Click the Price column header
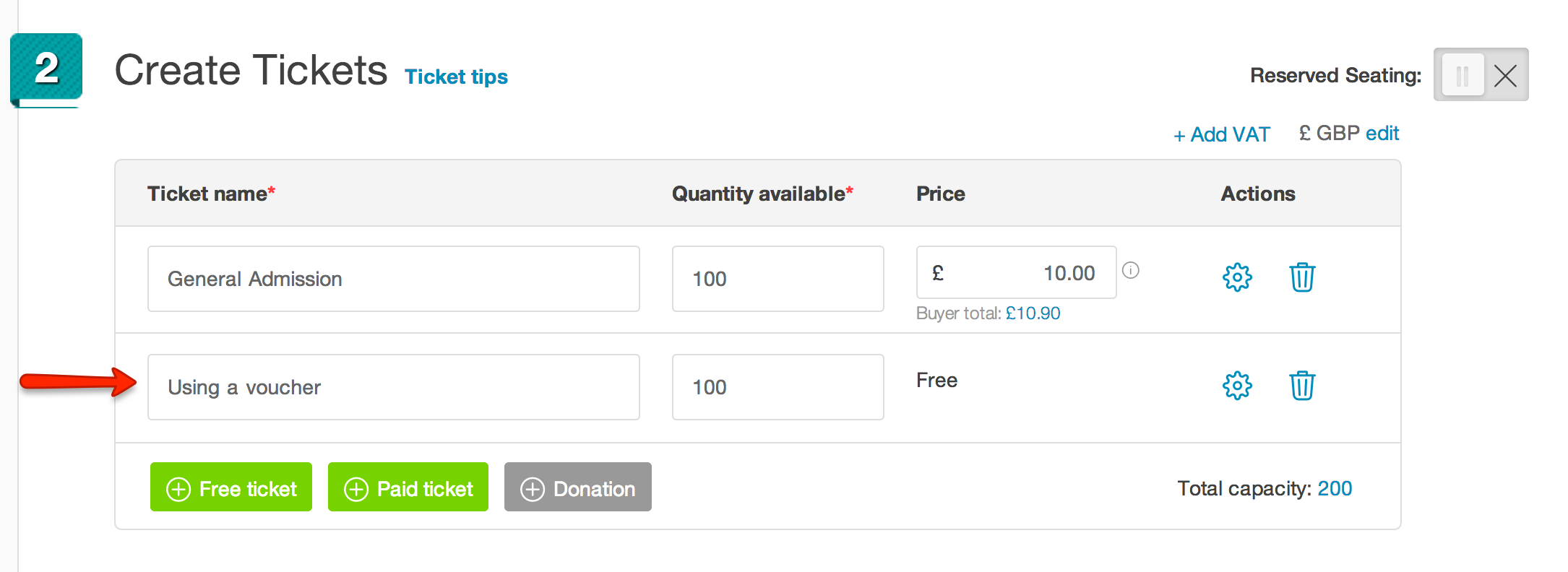 (x=941, y=194)
